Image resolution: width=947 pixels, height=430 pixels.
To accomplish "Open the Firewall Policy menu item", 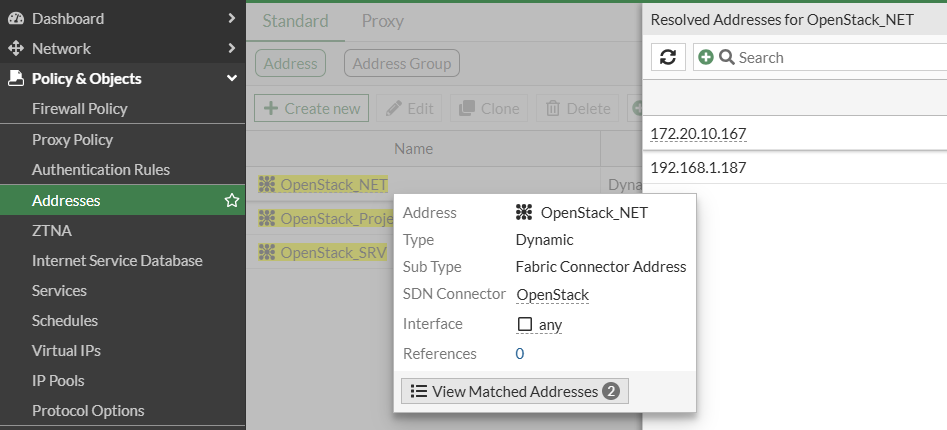I will [x=80, y=109].
